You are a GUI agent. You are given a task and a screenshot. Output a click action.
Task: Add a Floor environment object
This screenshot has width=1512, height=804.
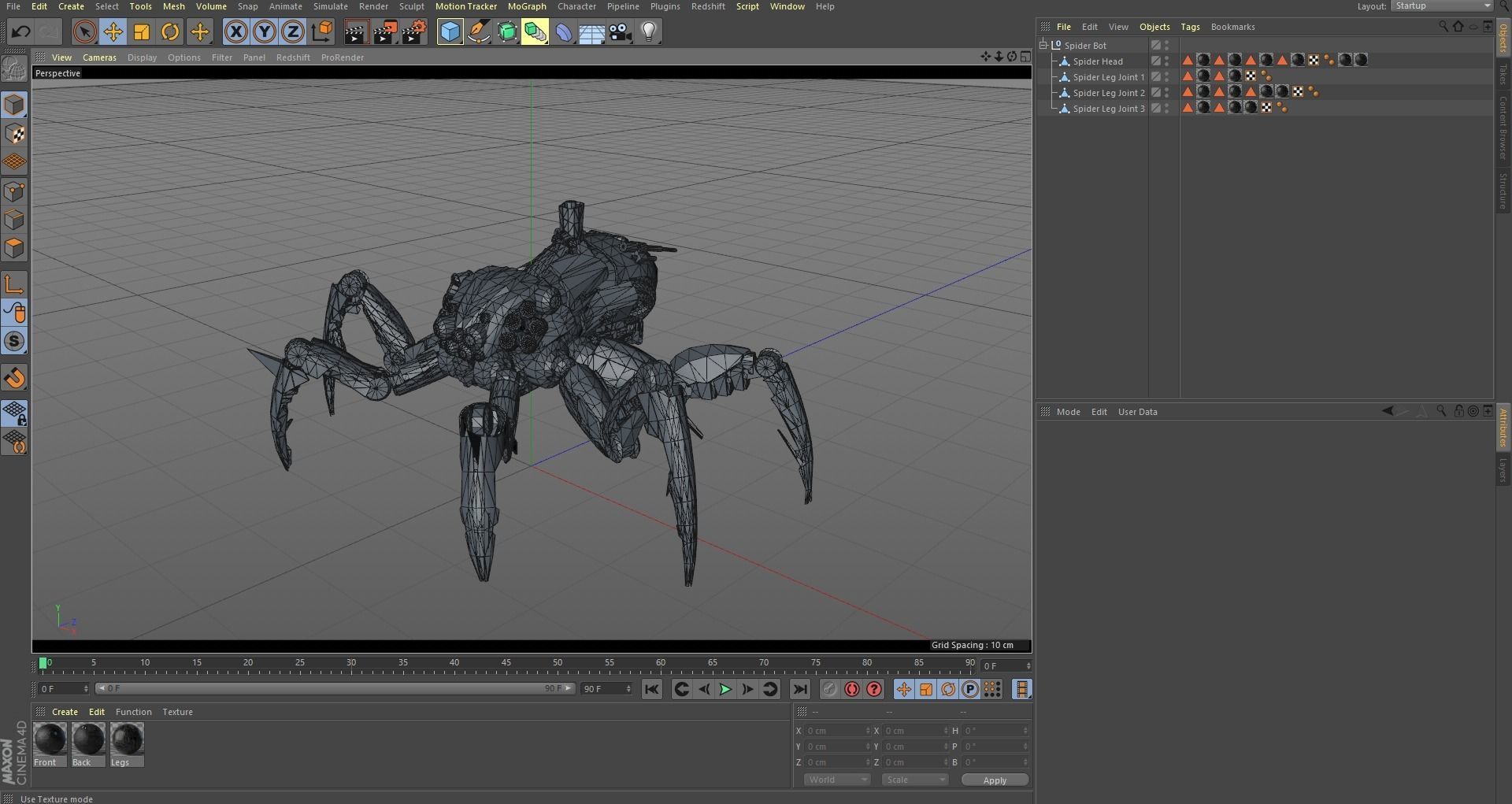[591, 32]
